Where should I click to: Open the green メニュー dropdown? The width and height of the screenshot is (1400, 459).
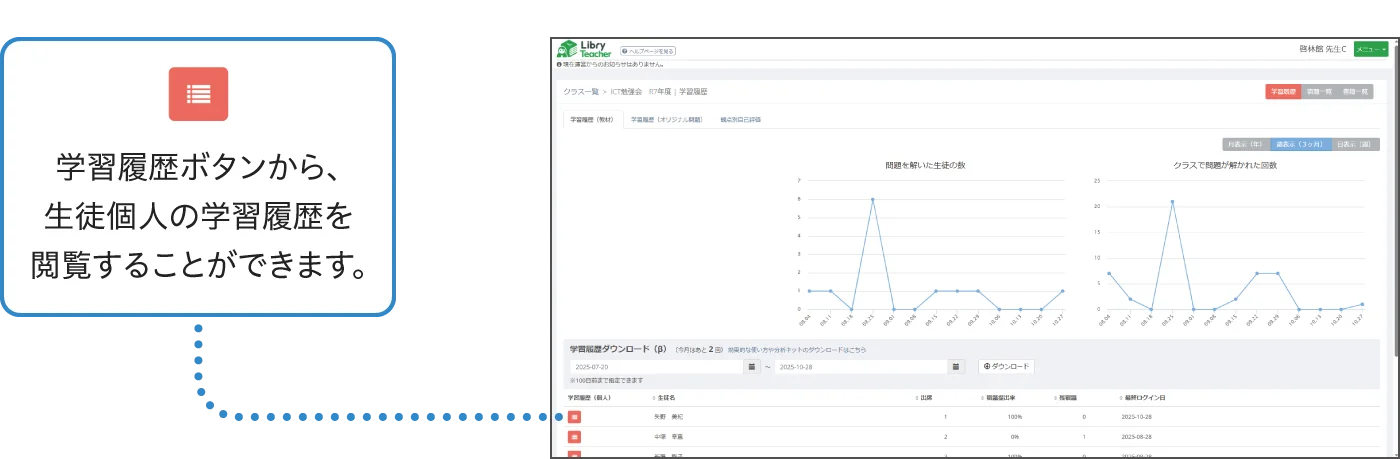click(x=1370, y=49)
